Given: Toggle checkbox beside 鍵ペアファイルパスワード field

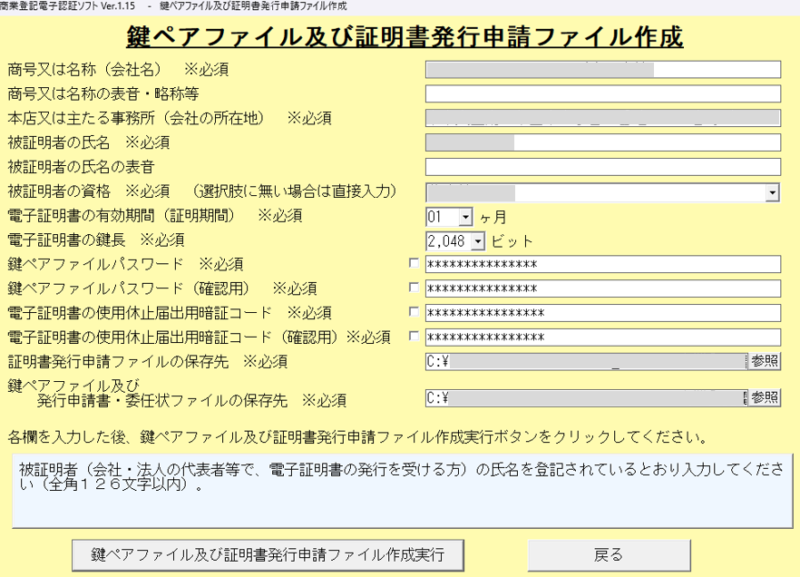Looking at the screenshot, I should 414,264.
